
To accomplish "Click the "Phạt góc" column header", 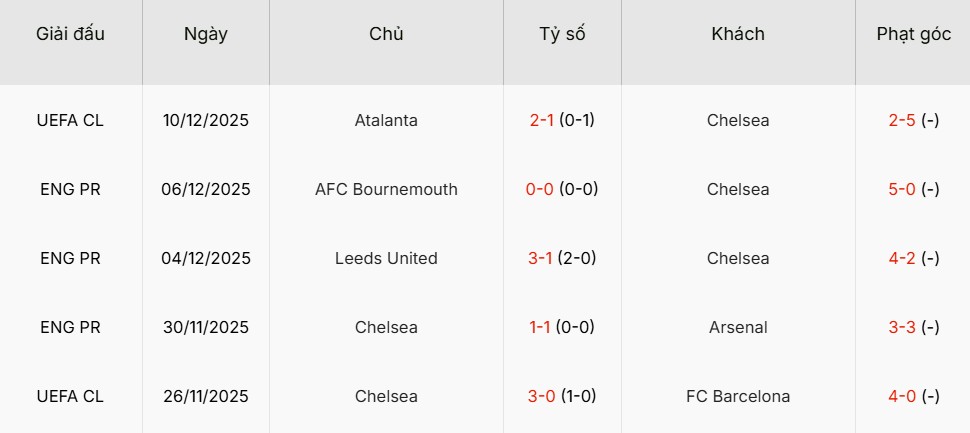I will pyautogui.click(x=913, y=34).
